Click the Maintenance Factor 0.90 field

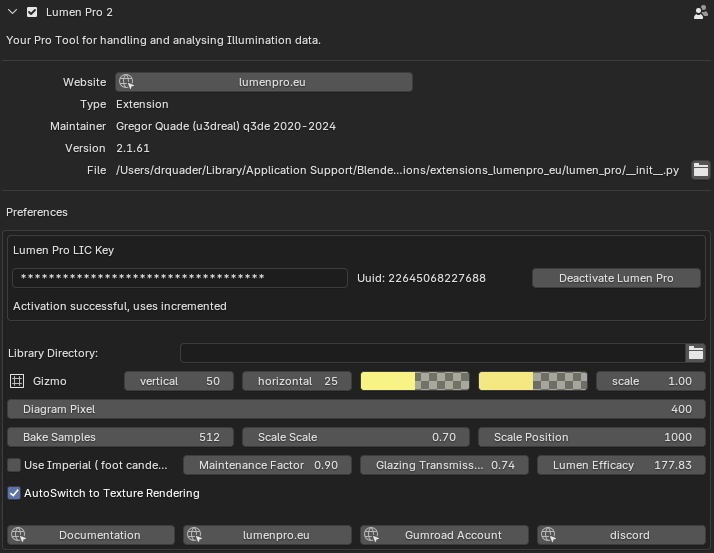point(267,465)
